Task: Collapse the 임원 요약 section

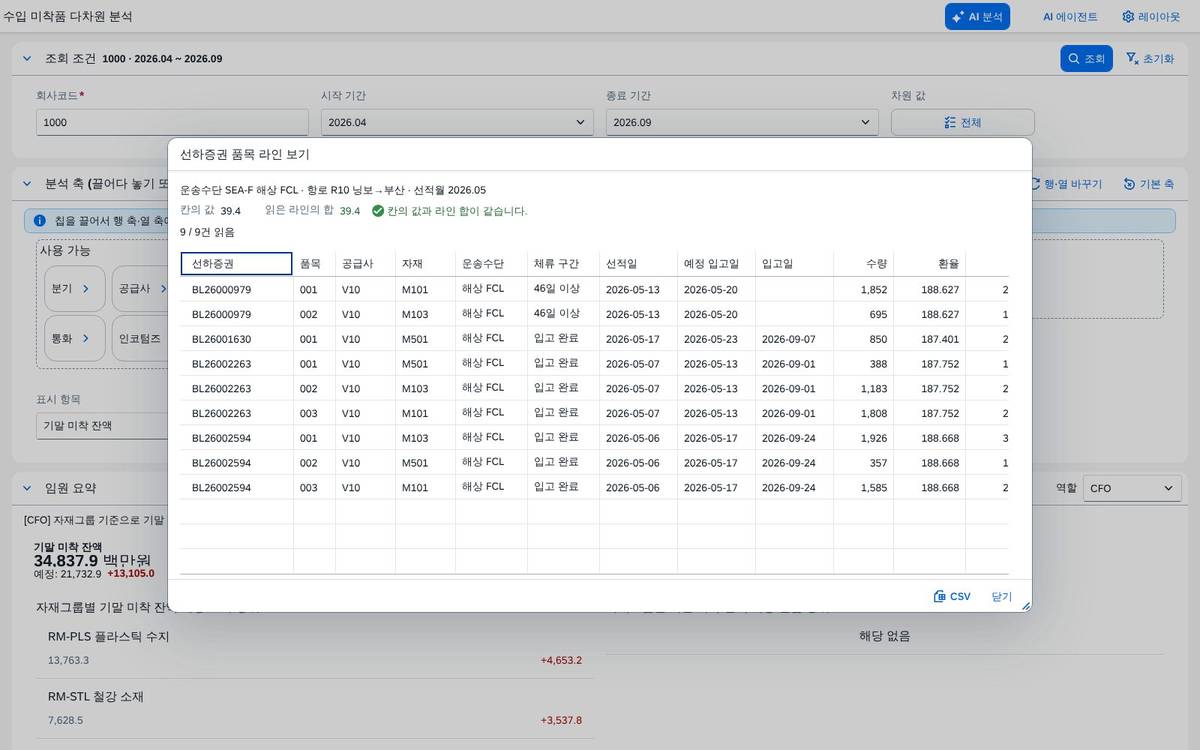Action: [27, 488]
